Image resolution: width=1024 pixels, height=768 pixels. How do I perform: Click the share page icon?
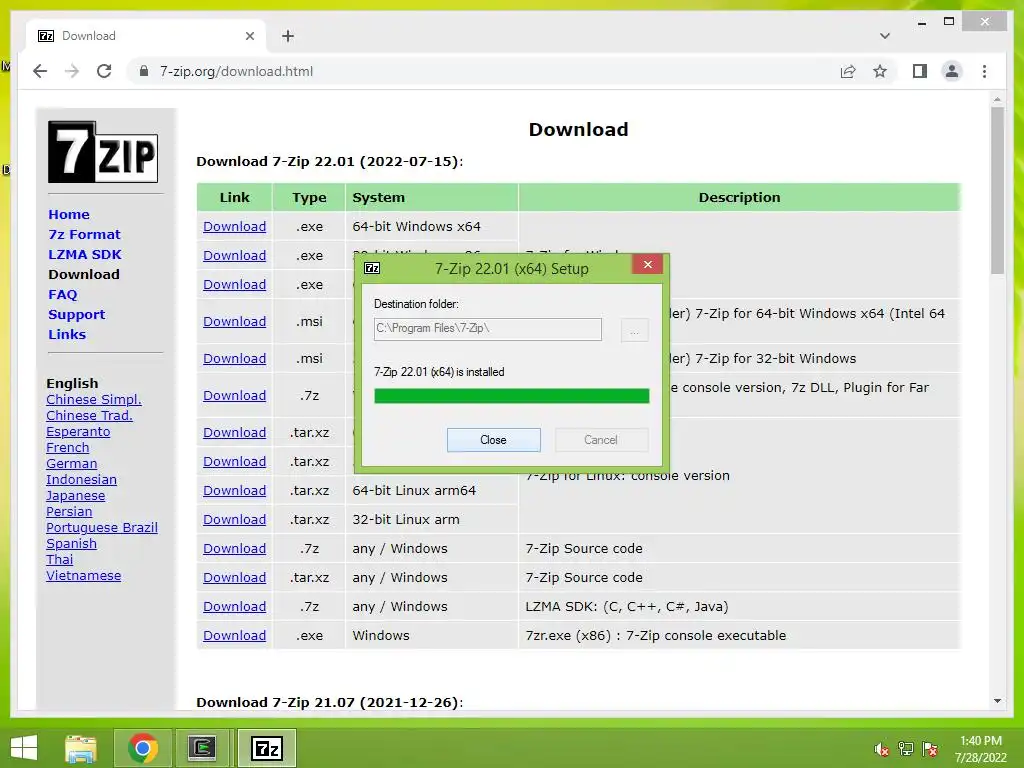(x=848, y=71)
